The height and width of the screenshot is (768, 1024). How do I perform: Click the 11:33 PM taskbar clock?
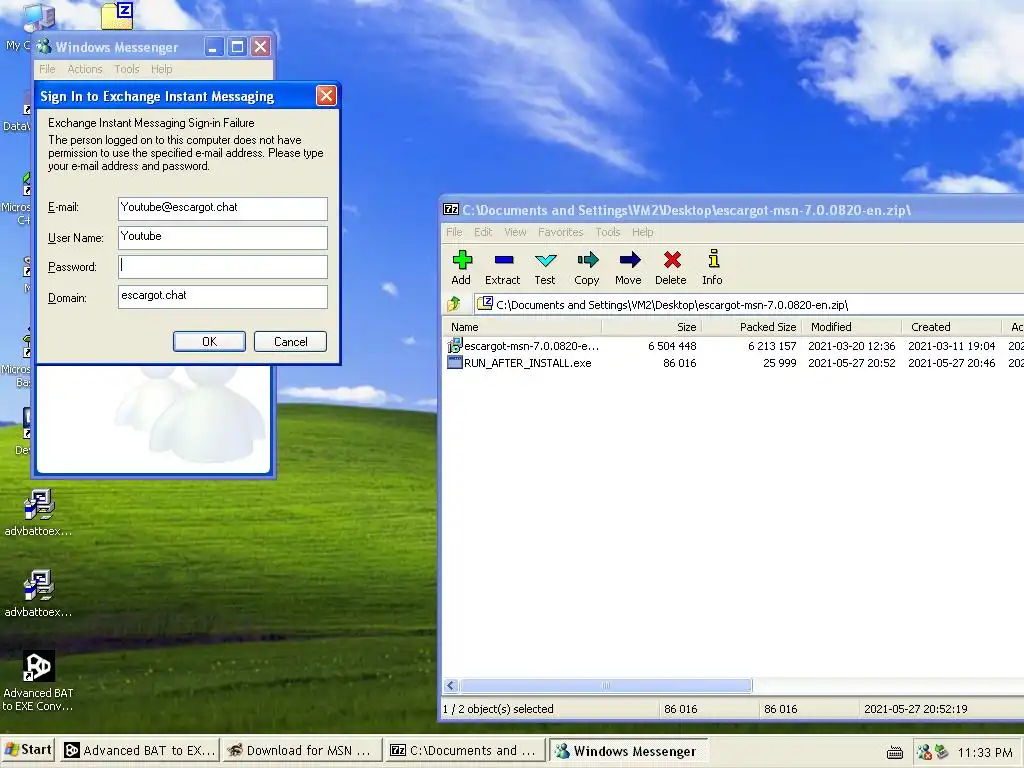pyautogui.click(x=985, y=753)
